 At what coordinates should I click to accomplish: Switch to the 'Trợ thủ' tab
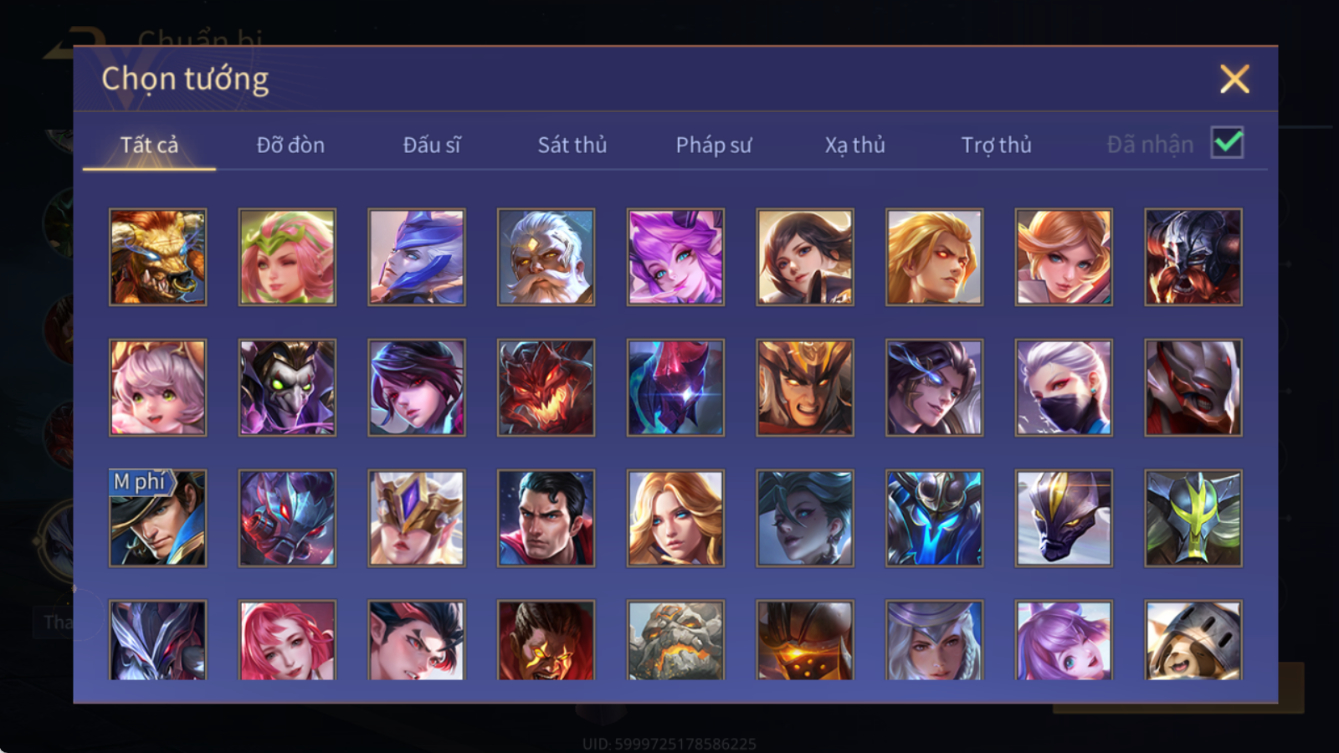996,145
